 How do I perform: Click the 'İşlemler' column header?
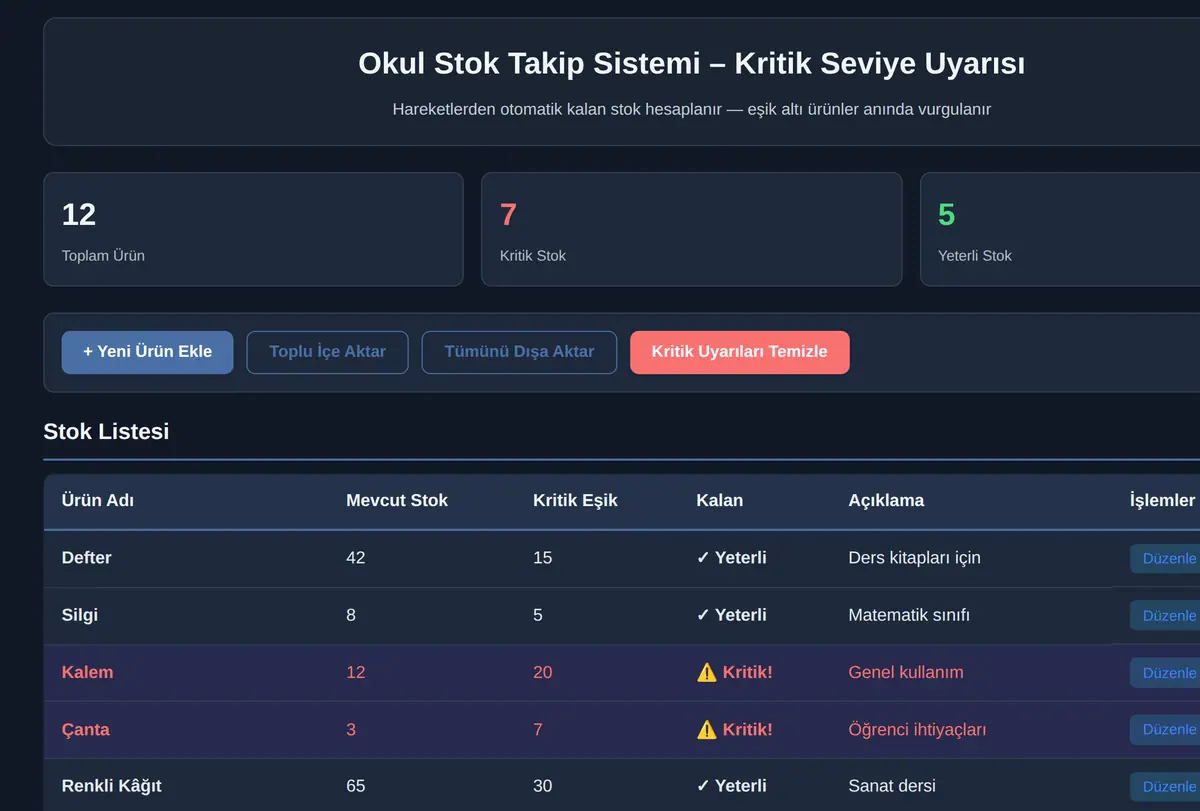click(1162, 500)
